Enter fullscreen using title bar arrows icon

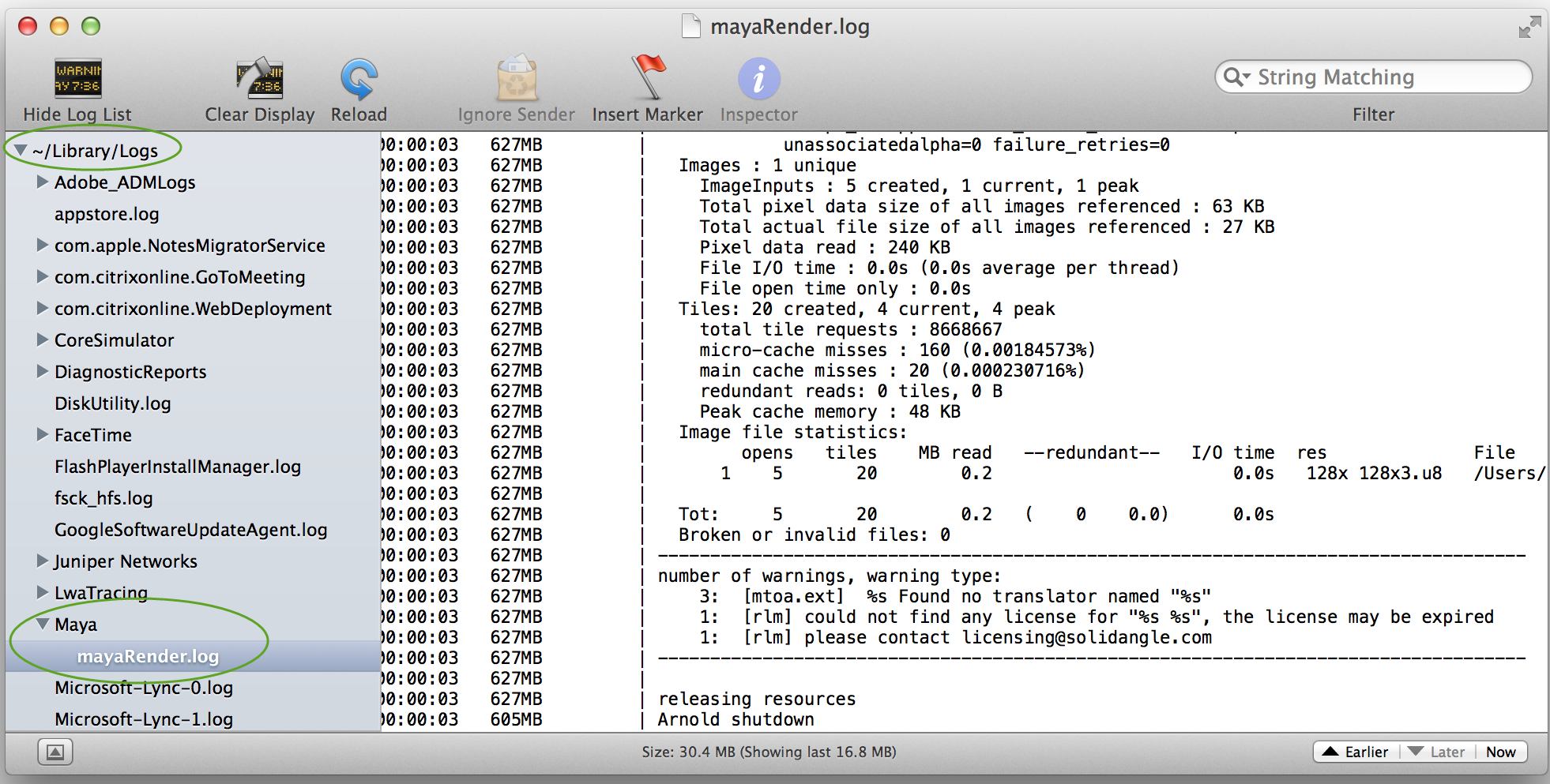[x=1529, y=27]
